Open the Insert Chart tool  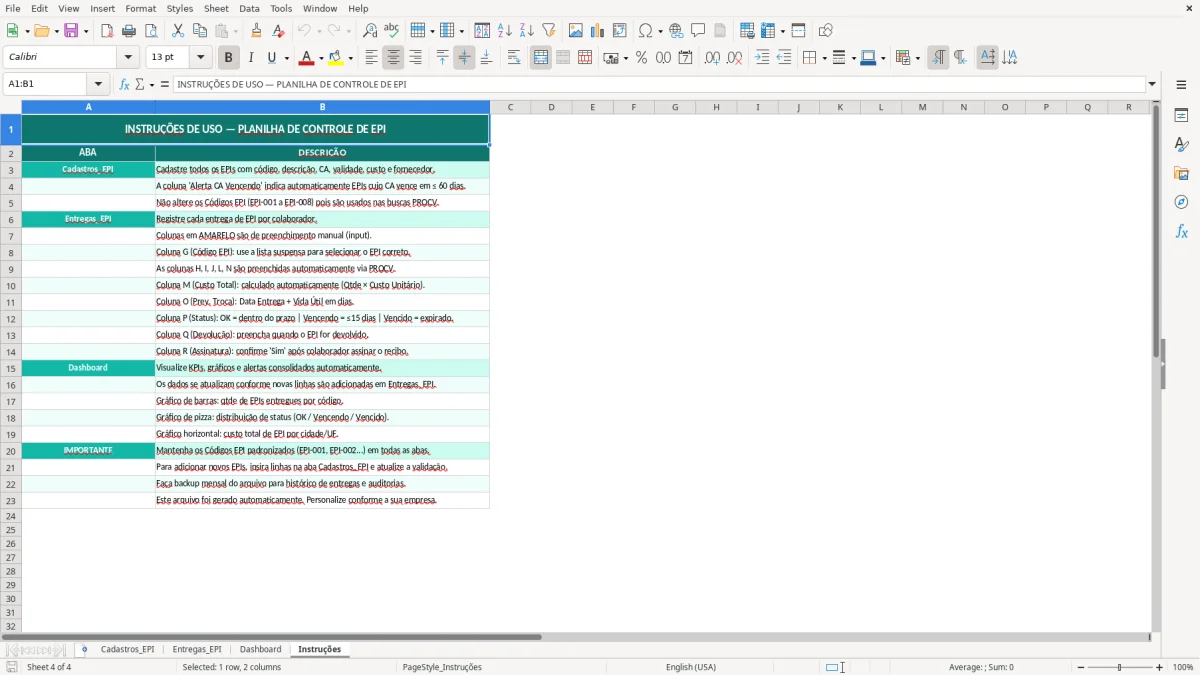tap(597, 30)
